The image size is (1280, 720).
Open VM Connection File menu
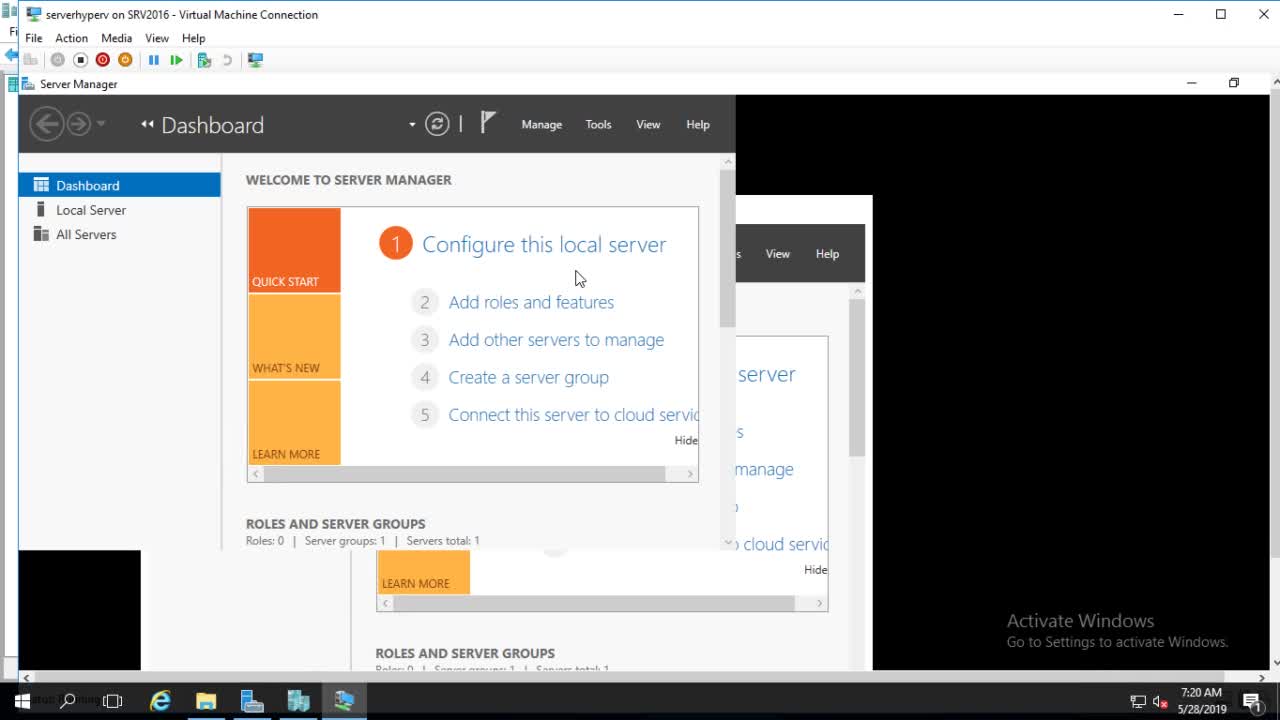coord(34,38)
